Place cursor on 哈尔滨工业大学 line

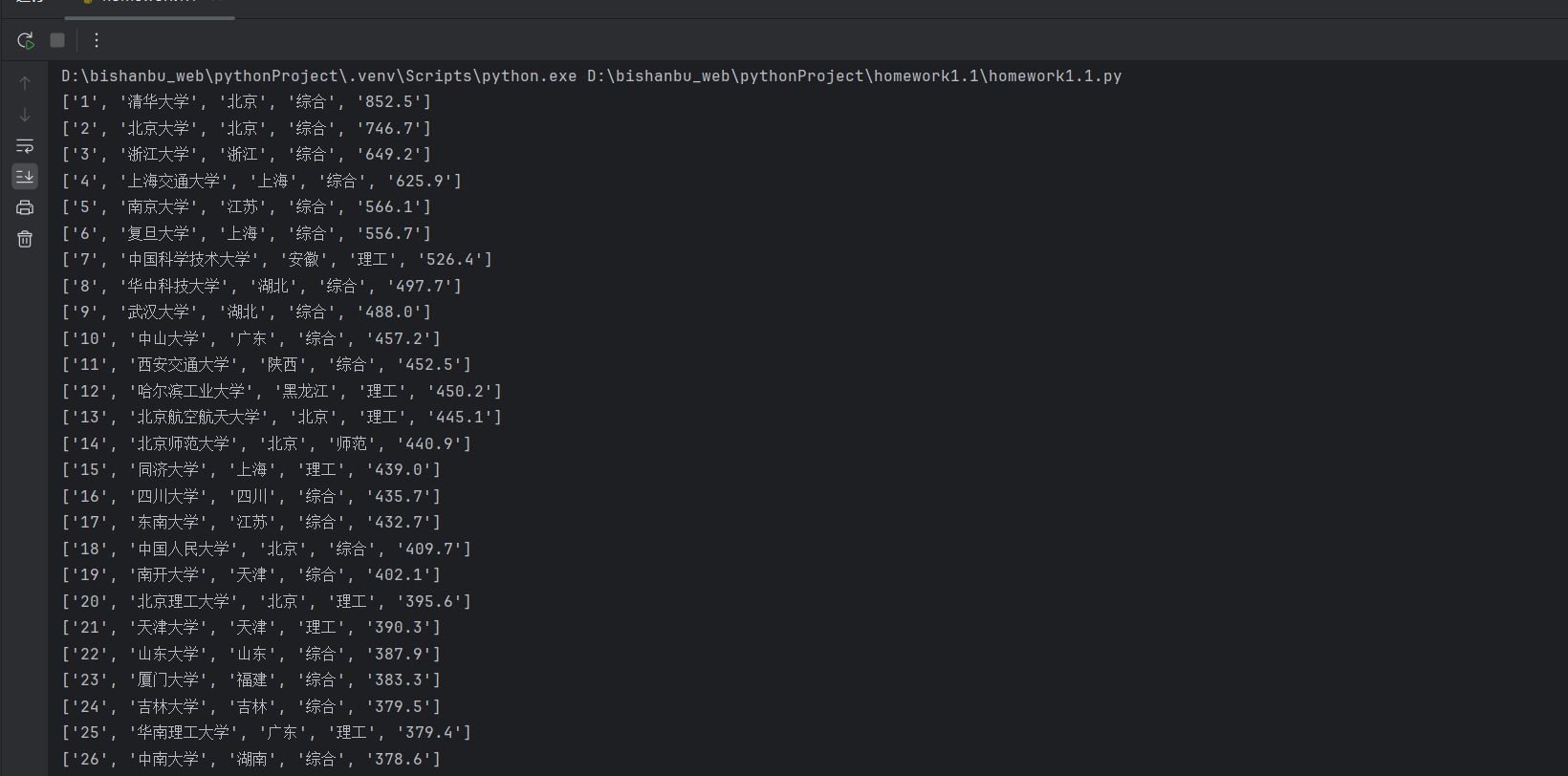coord(281,391)
